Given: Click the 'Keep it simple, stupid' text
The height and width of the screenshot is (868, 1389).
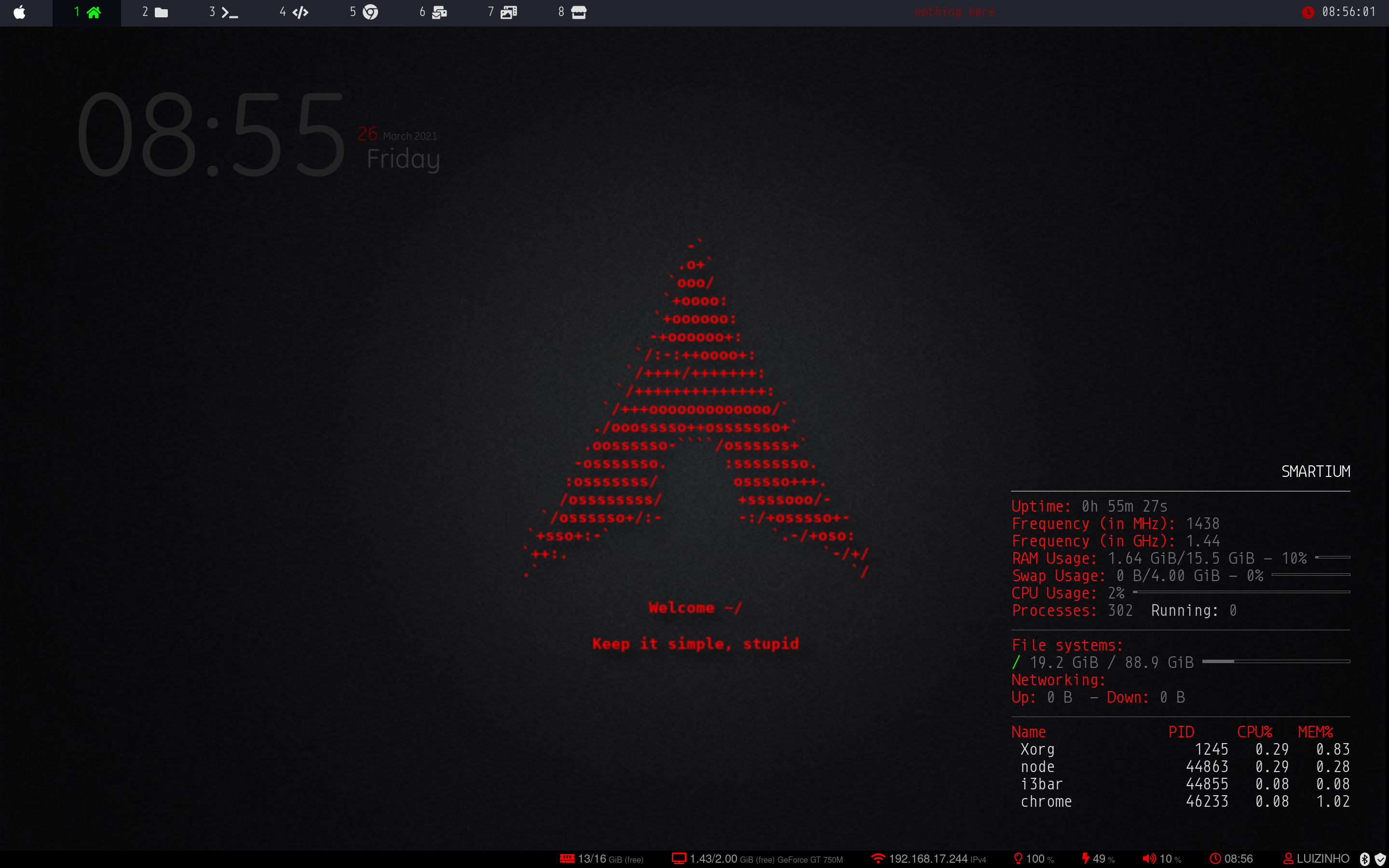Looking at the screenshot, I should point(695,644).
